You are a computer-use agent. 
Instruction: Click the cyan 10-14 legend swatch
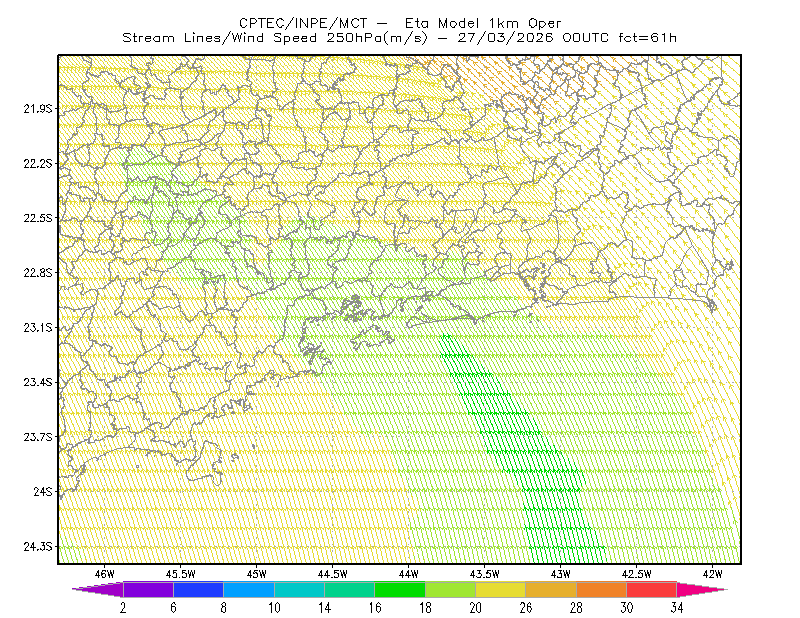coord(299,589)
